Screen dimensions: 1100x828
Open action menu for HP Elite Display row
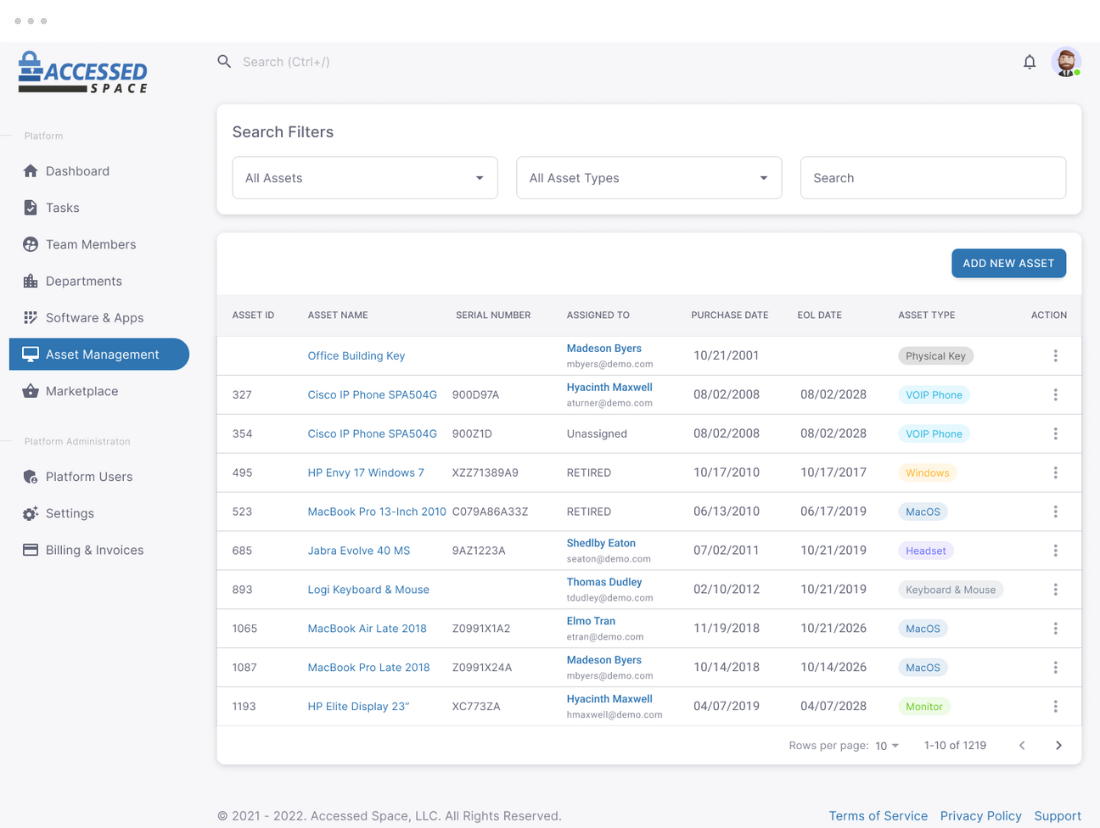point(1055,707)
